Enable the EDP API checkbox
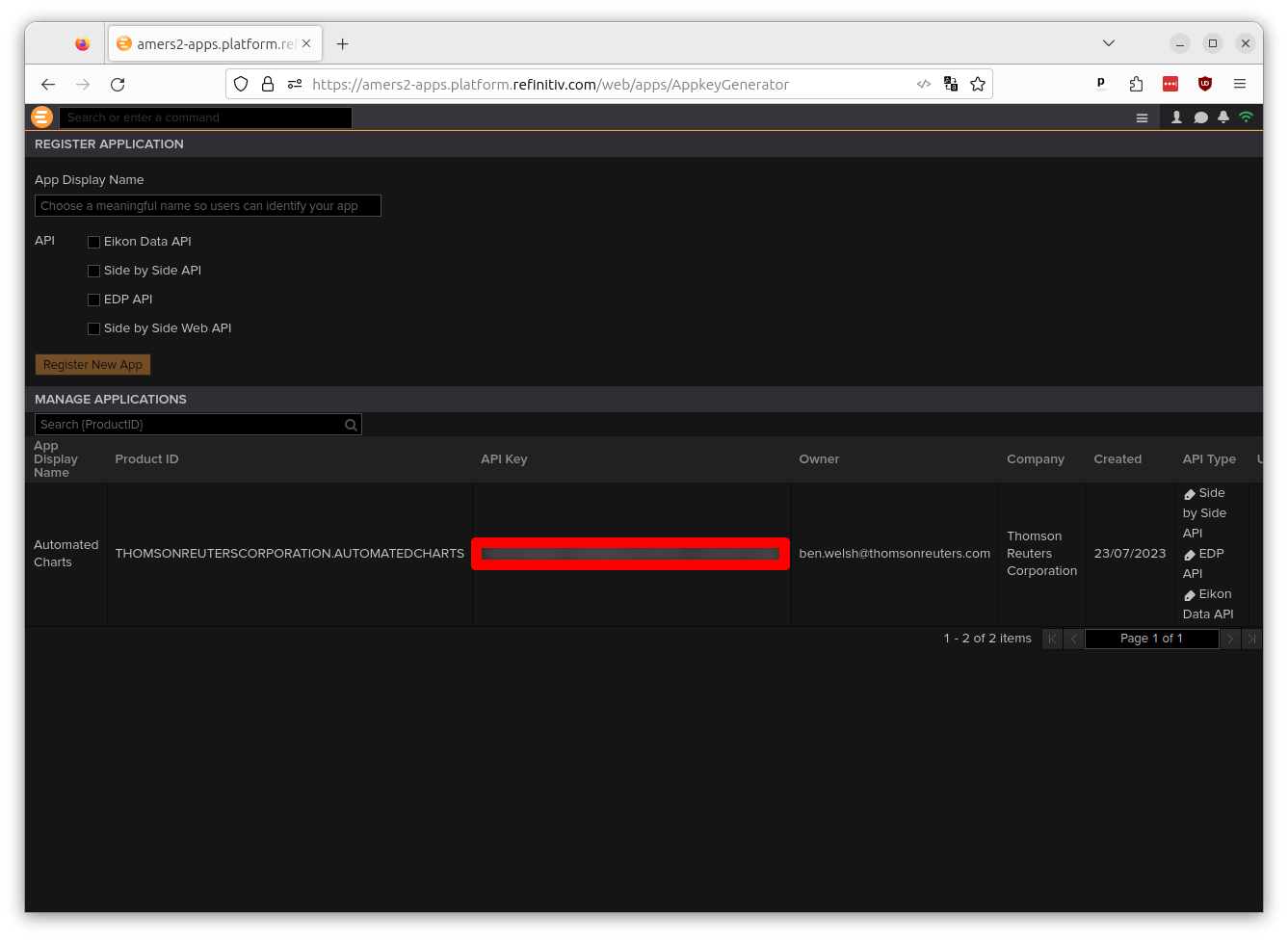This screenshot has height=940, width=1288. [93, 300]
